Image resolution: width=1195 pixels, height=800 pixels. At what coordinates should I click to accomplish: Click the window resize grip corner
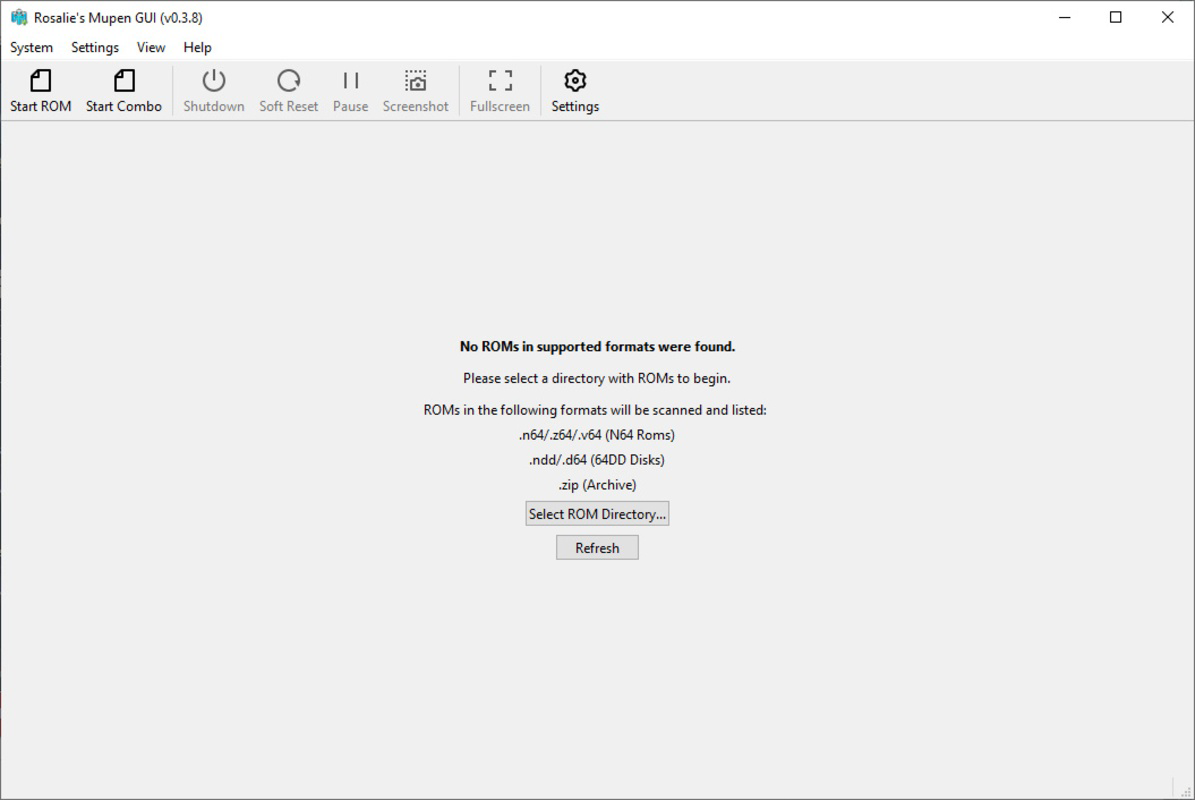(x=1185, y=791)
